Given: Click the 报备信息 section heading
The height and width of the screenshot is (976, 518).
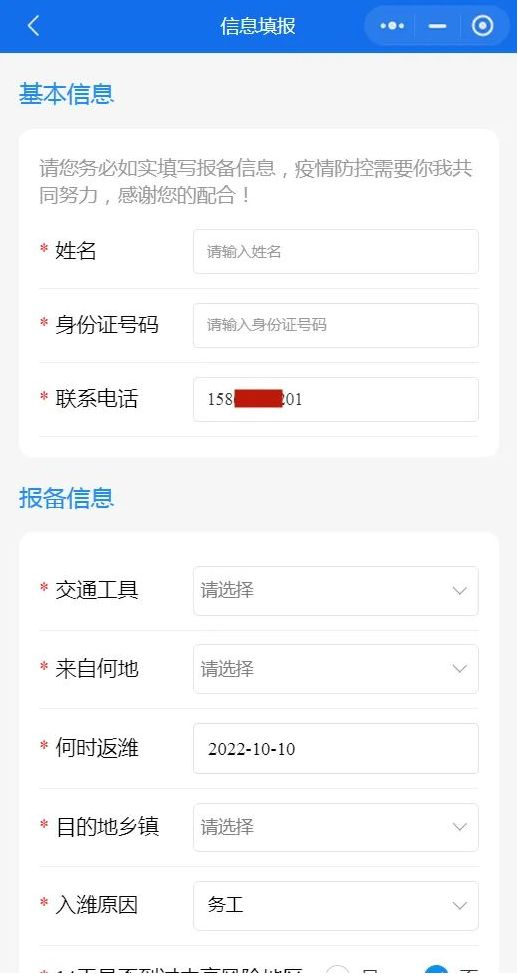Looking at the screenshot, I should click(67, 498).
